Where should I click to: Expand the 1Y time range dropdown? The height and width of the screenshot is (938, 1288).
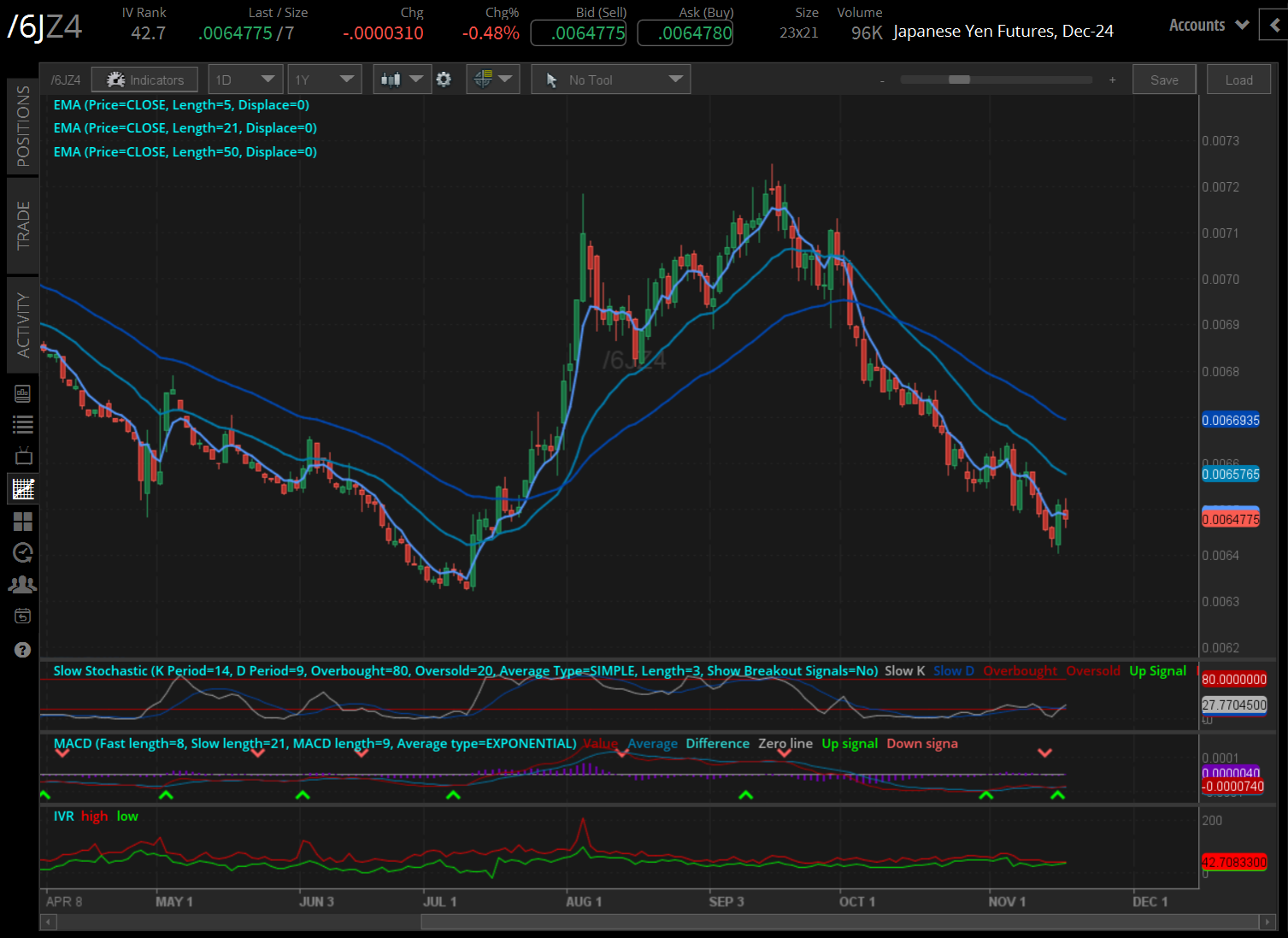pos(324,80)
